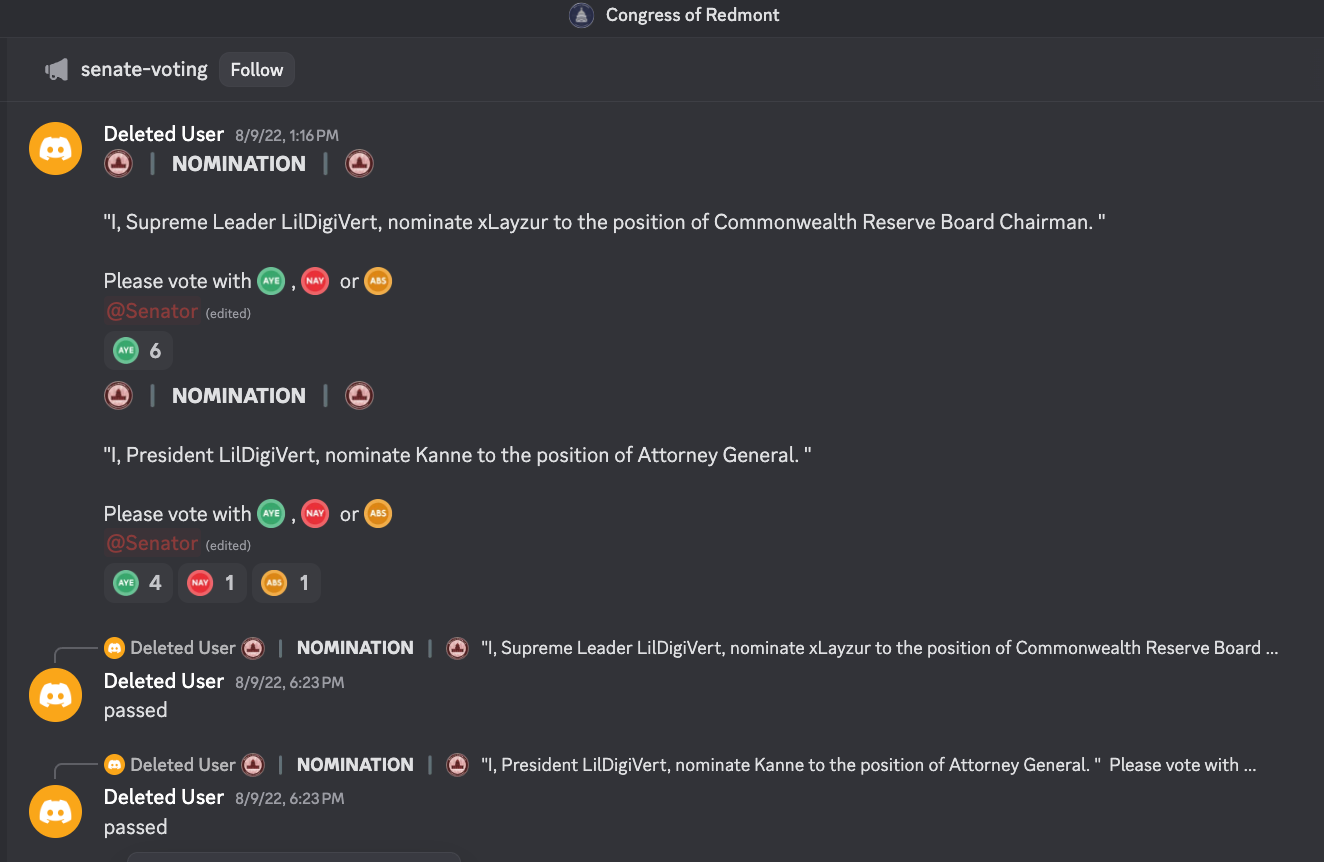Image resolution: width=1324 pixels, height=862 pixels.
Task: Toggle the AYE reaction with 4 votes
Action: coord(138,583)
